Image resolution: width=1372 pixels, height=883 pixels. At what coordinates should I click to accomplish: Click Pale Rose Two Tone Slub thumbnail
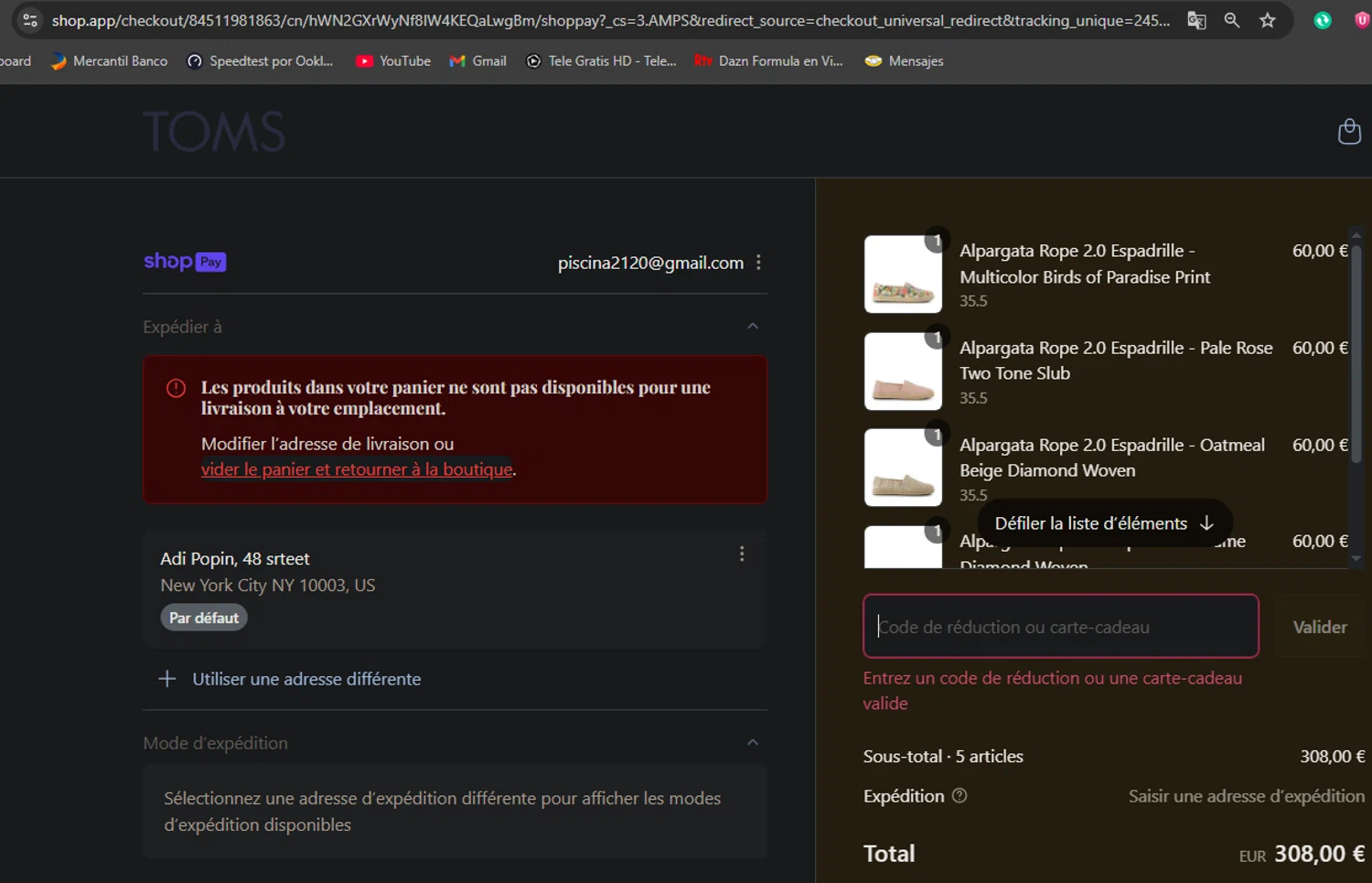(x=903, y=372)
